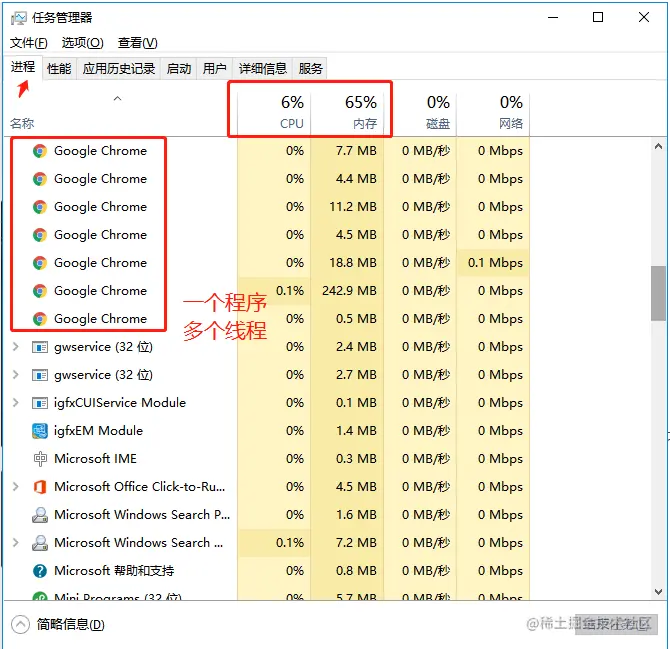
Task: Click the search icon in the 7.2 MB row
Action: click(40, 543)
